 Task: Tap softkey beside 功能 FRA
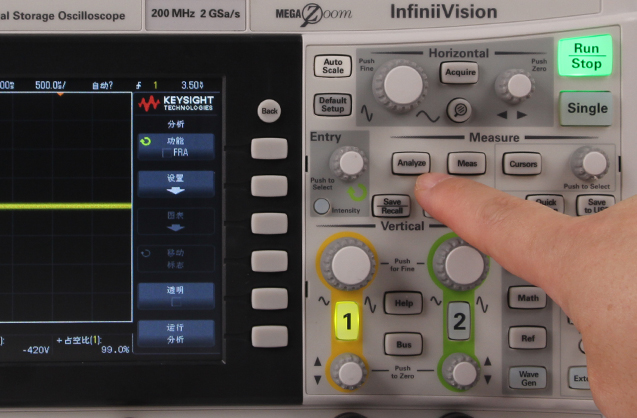click(x=269, y=148)
